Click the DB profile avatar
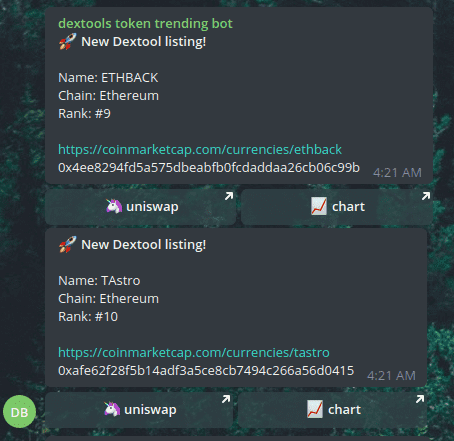Image resolution: width=454 pixels, height=441 pixels. 19,412
